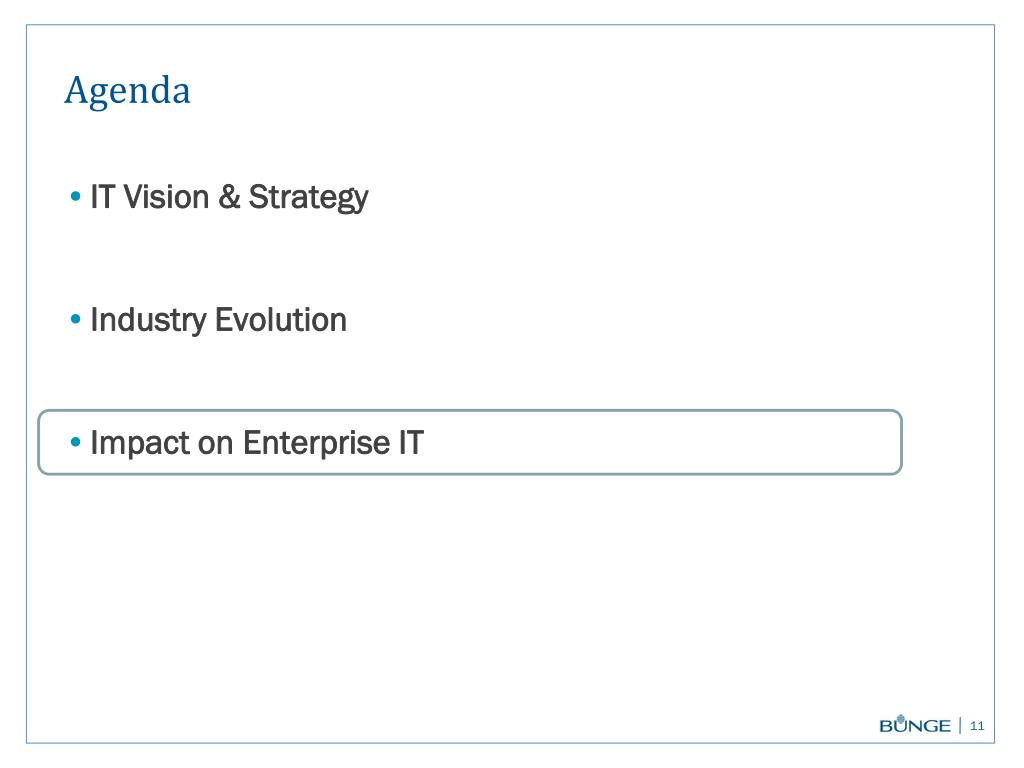This screenshot has height=768, width=1024.
Task: Click the word Impact in the highlighted bullet
Action: tap(140, 443)
